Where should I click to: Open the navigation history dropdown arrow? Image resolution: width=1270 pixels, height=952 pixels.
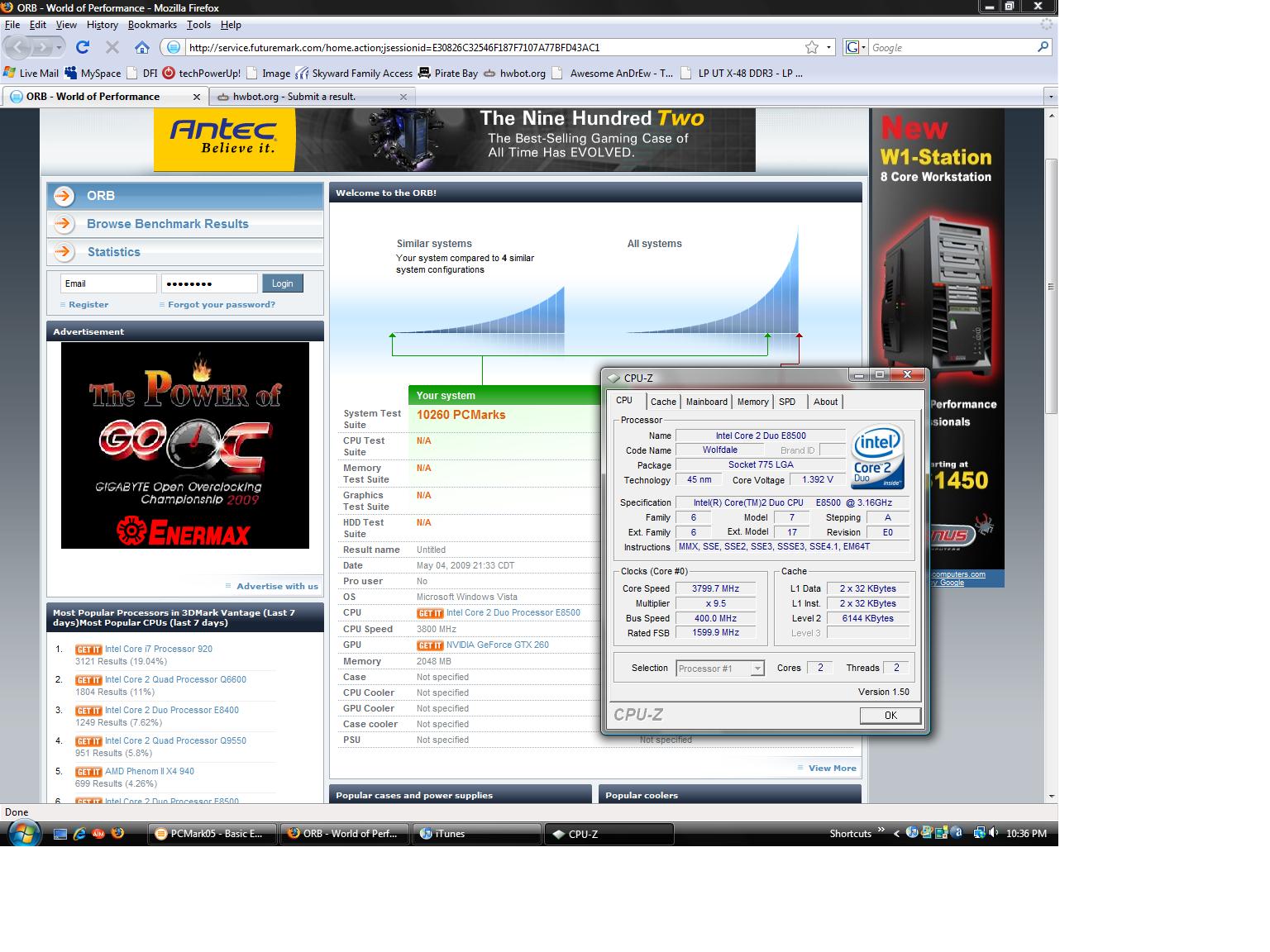(x=59, y=48)
